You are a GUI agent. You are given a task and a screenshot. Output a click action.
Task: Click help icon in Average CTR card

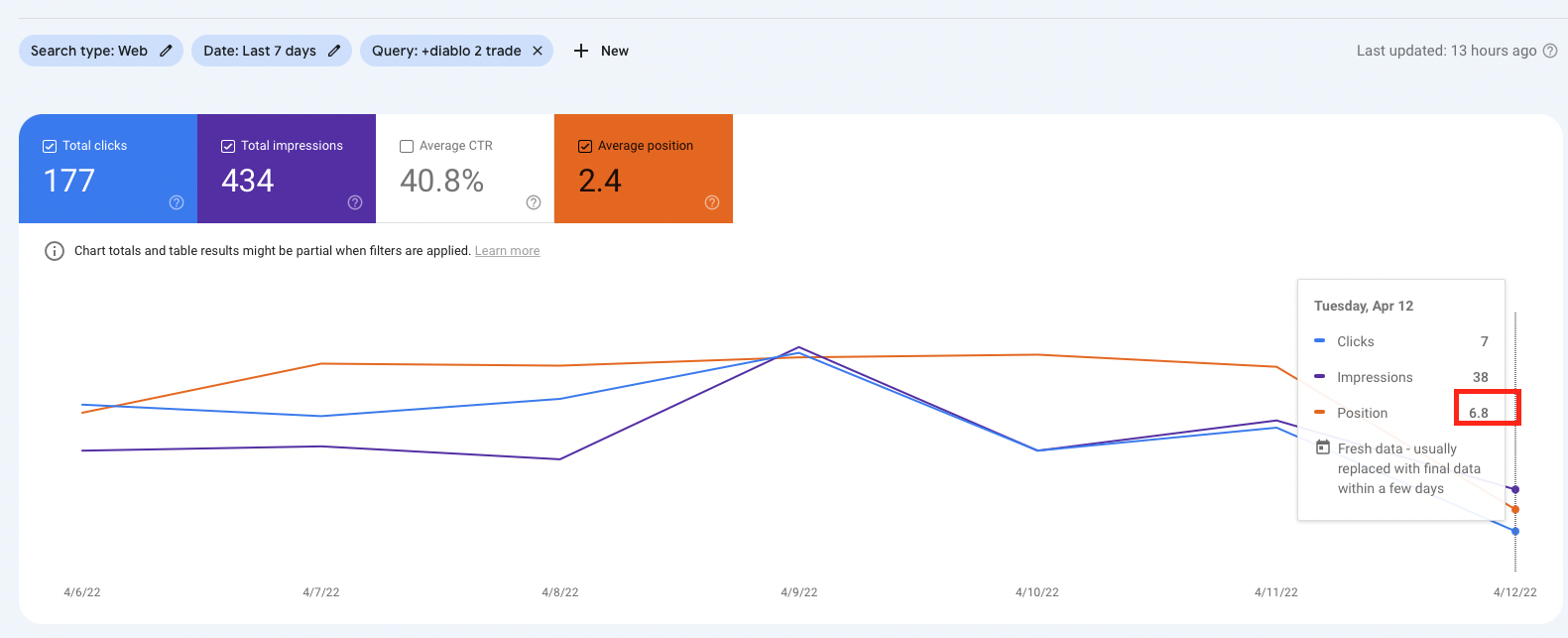(534, 202)
